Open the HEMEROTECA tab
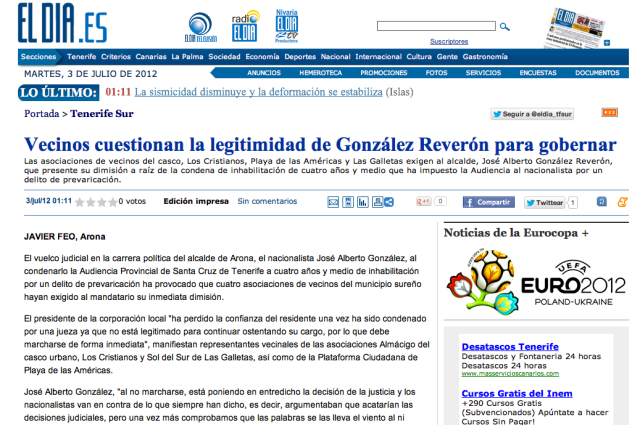 coord(320,73)
